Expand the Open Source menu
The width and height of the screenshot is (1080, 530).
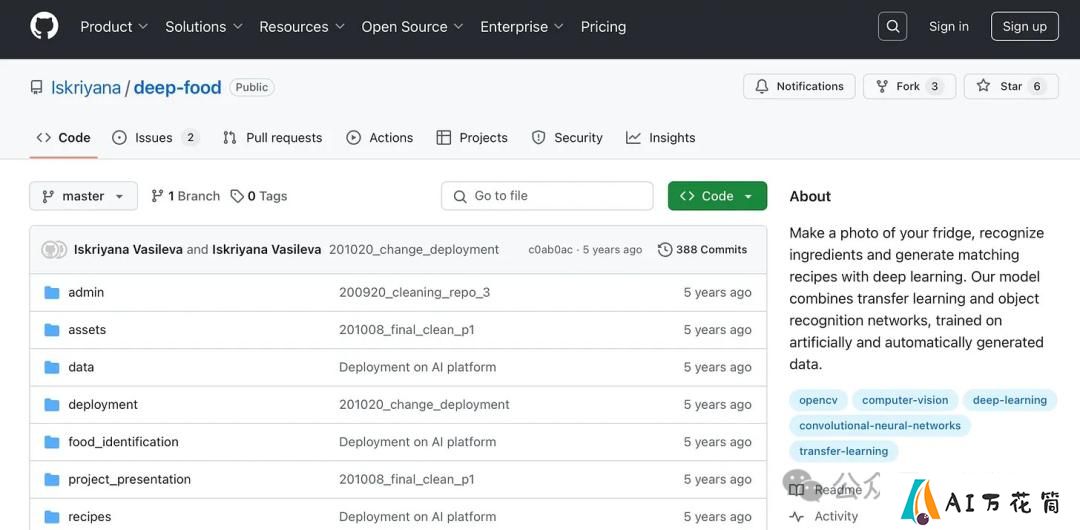(x=412, y=26)
